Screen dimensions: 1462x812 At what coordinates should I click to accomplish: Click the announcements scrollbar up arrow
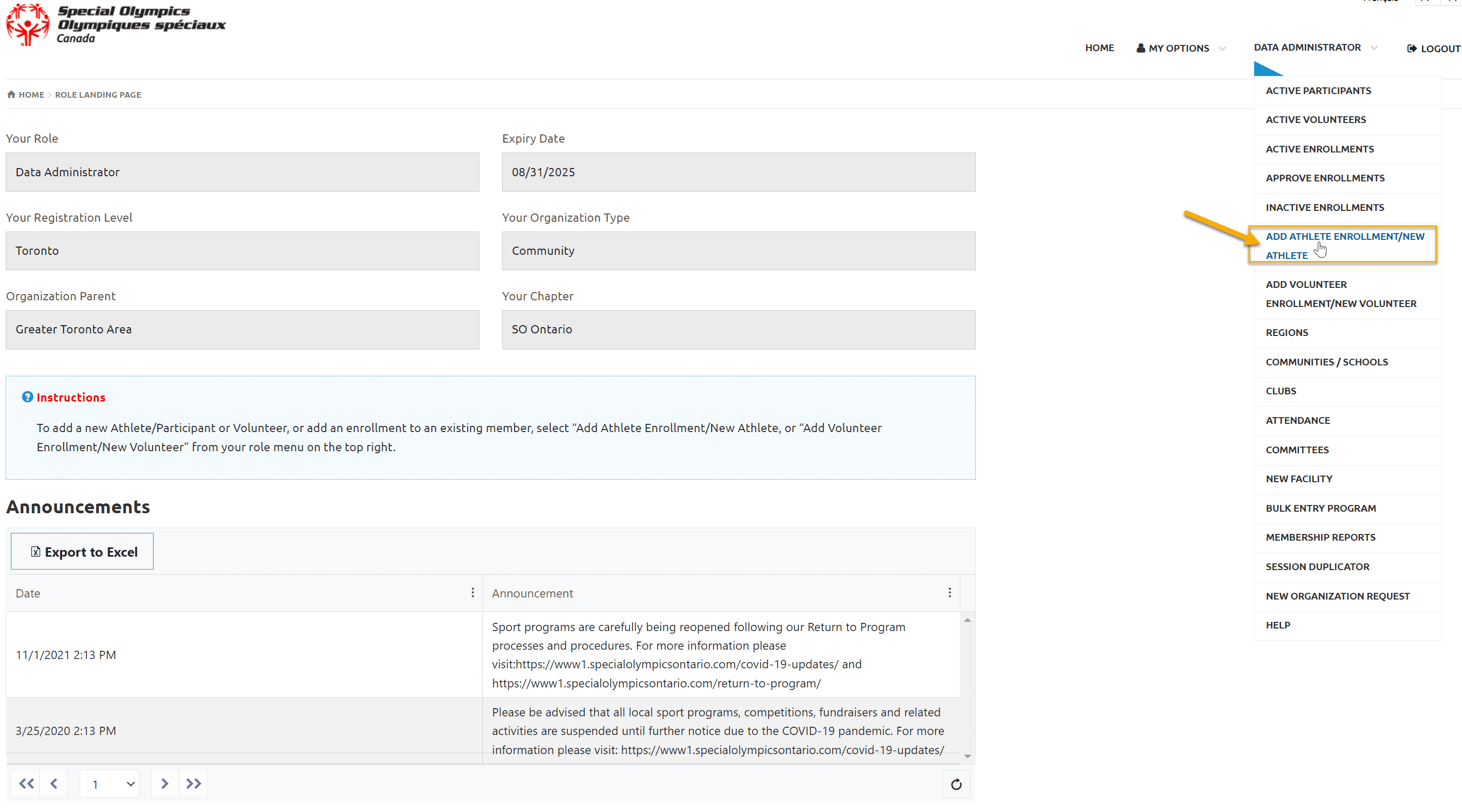tap(967, 620)
